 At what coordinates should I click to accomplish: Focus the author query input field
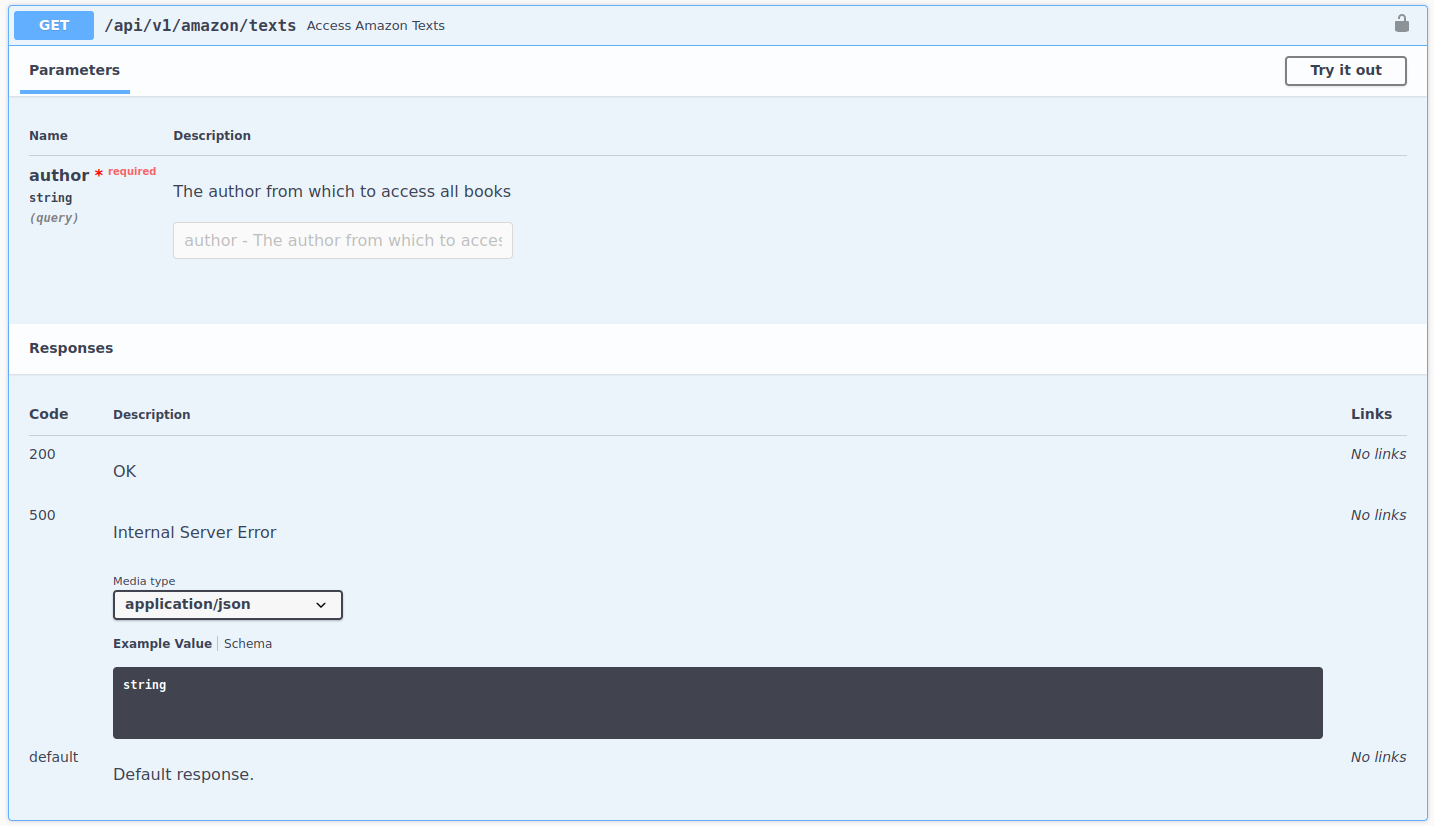(342, 240)
